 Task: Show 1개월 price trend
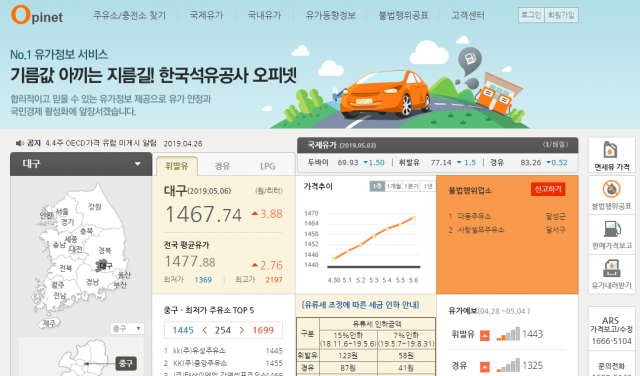394,186
